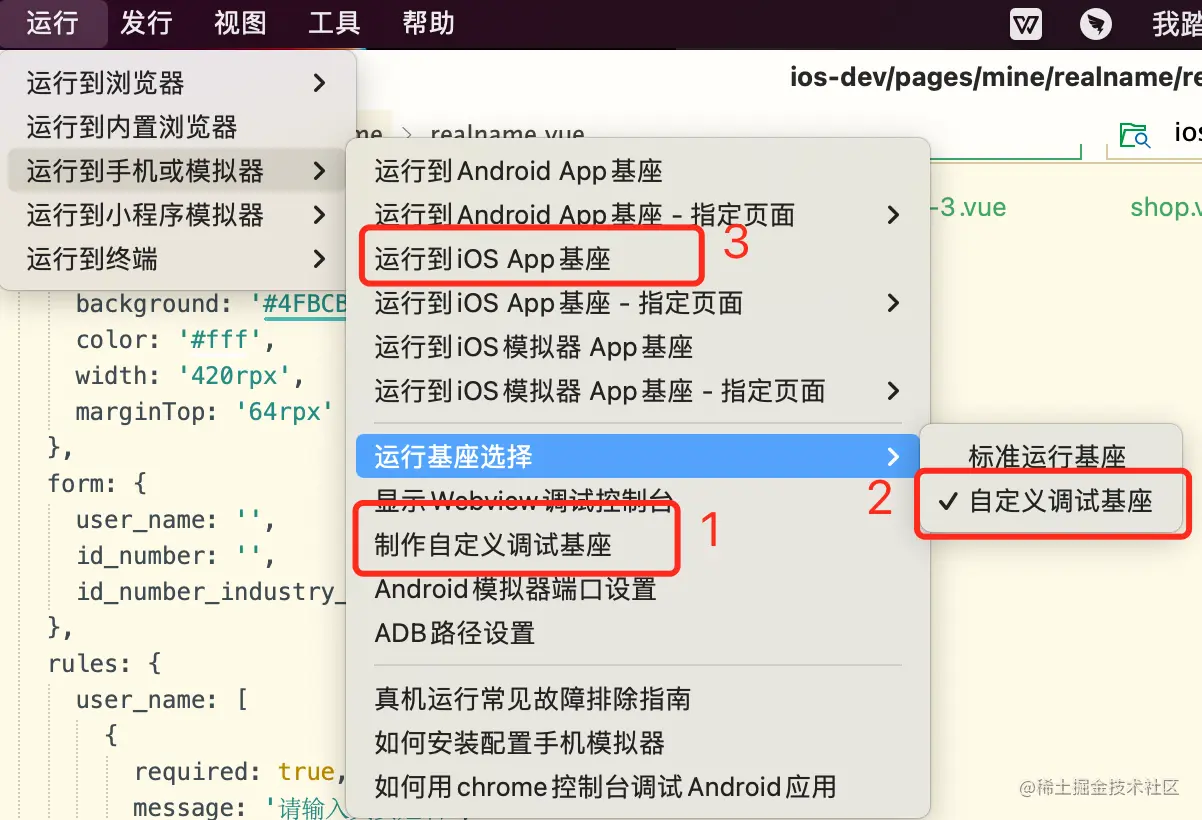This screenshot has height=820, width=1202.
Task: Open the 视图 menu
Action: point(240,22)
